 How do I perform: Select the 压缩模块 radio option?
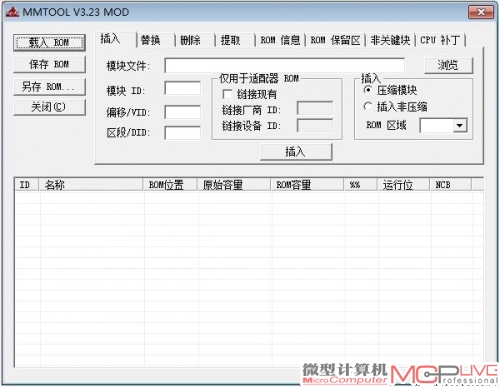tap(368, 90)
